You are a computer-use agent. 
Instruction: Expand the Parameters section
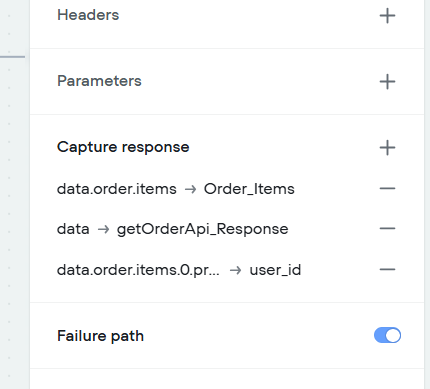tap(99, 81)
